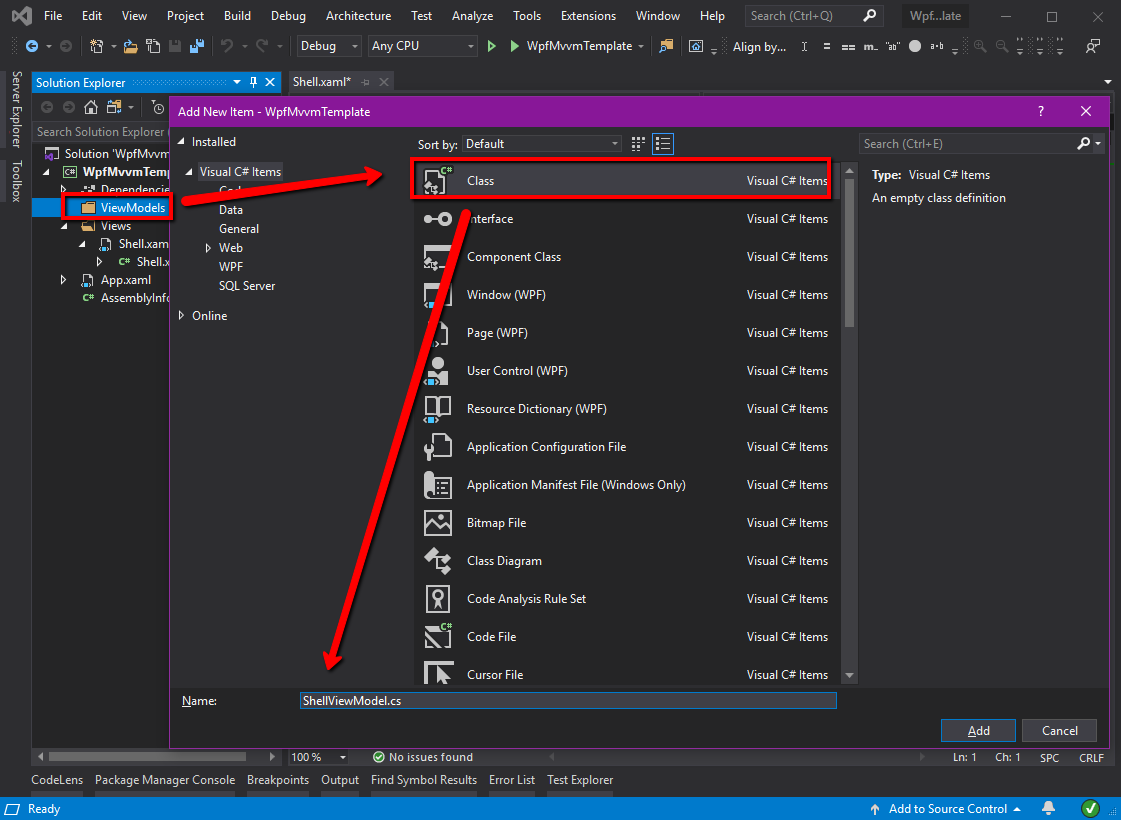Viewport: 1121px width, 820px height.
Task: Expand the Web category node
Action: click(x=208, y=247)
